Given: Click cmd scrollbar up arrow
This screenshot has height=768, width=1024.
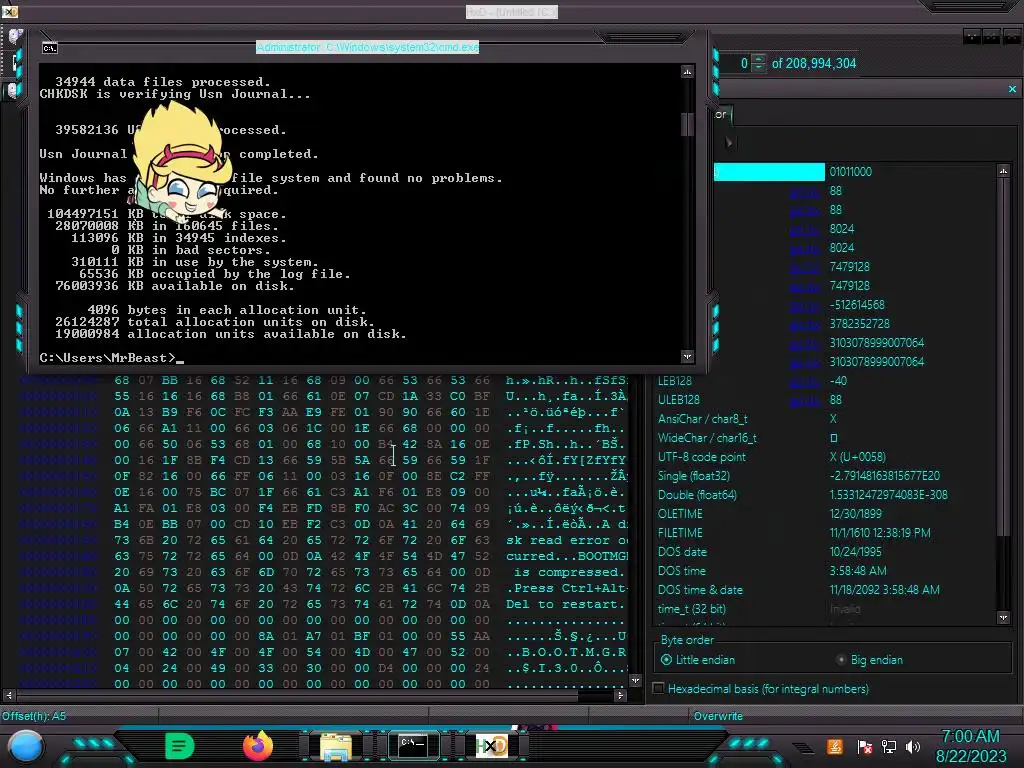Looking at the screenshot, I should tap(687, 71).
